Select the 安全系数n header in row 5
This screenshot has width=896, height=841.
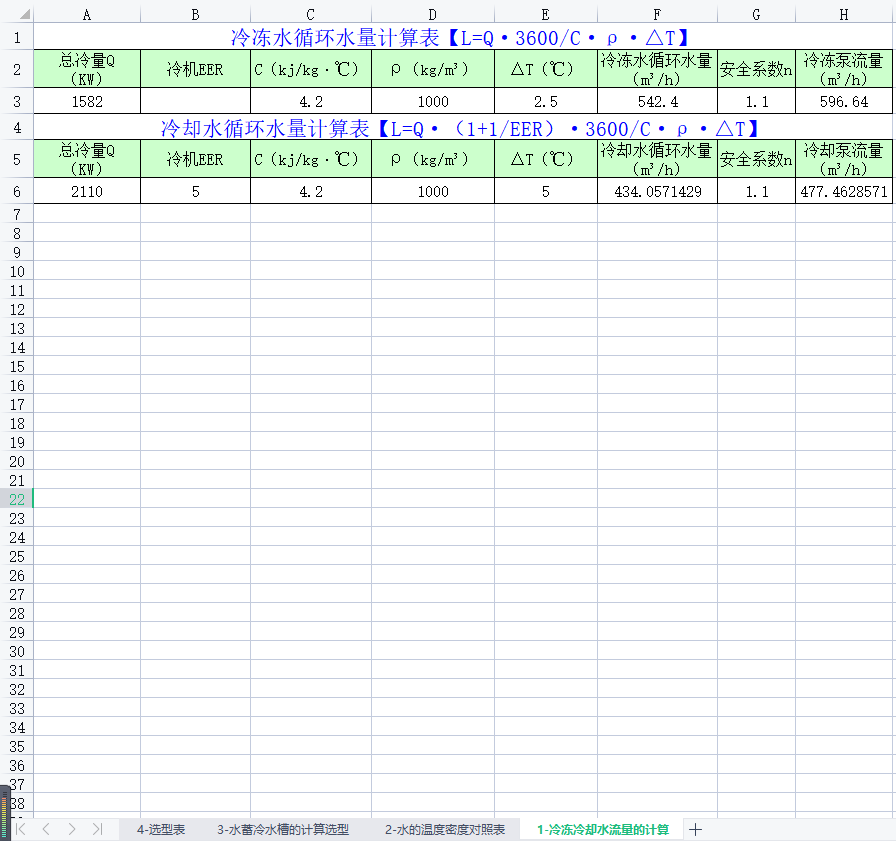tap(756, 159)
